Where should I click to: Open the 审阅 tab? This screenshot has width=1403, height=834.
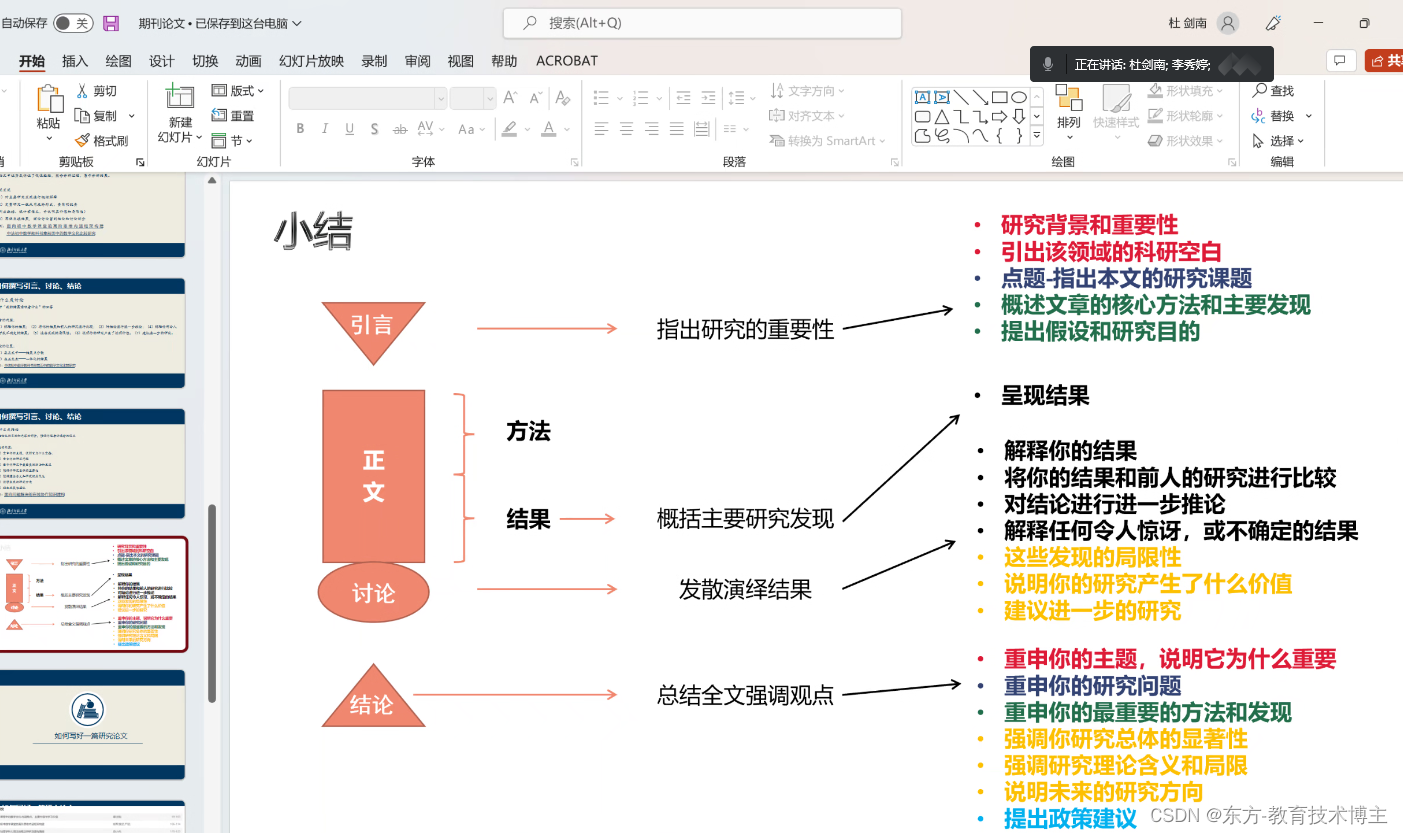[417, 61]
